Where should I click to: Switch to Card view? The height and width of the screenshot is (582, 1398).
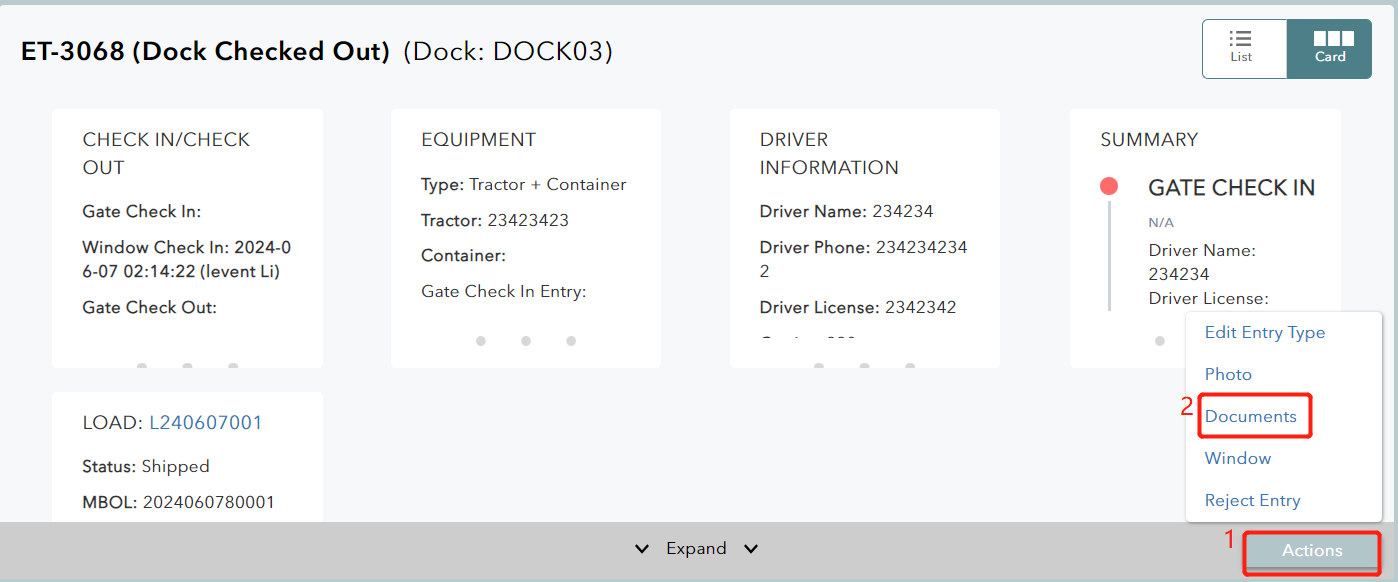pyautogui.click(x=1329, y=48)
